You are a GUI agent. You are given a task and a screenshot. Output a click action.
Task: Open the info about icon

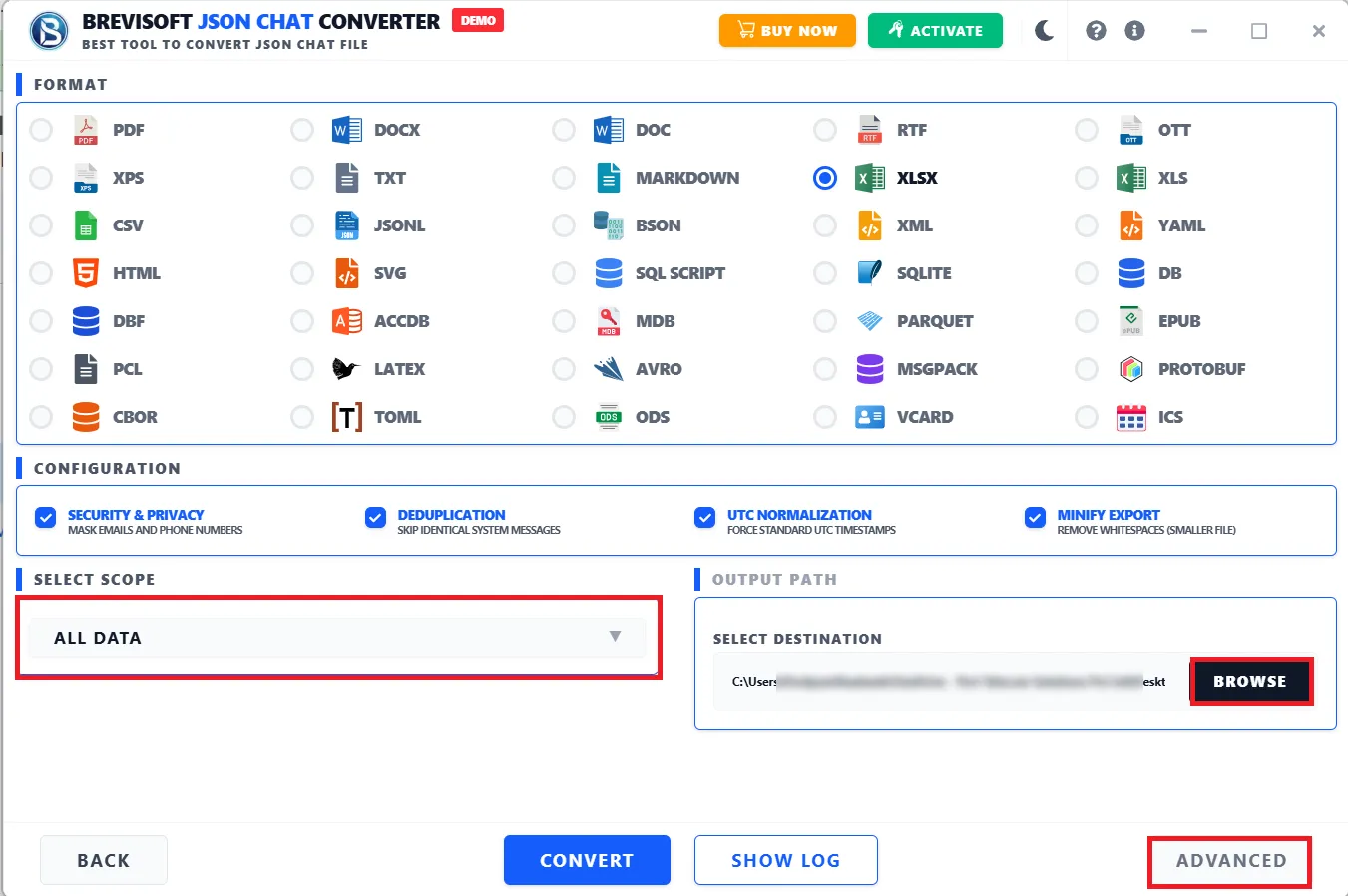click(x=1134, y=31)
